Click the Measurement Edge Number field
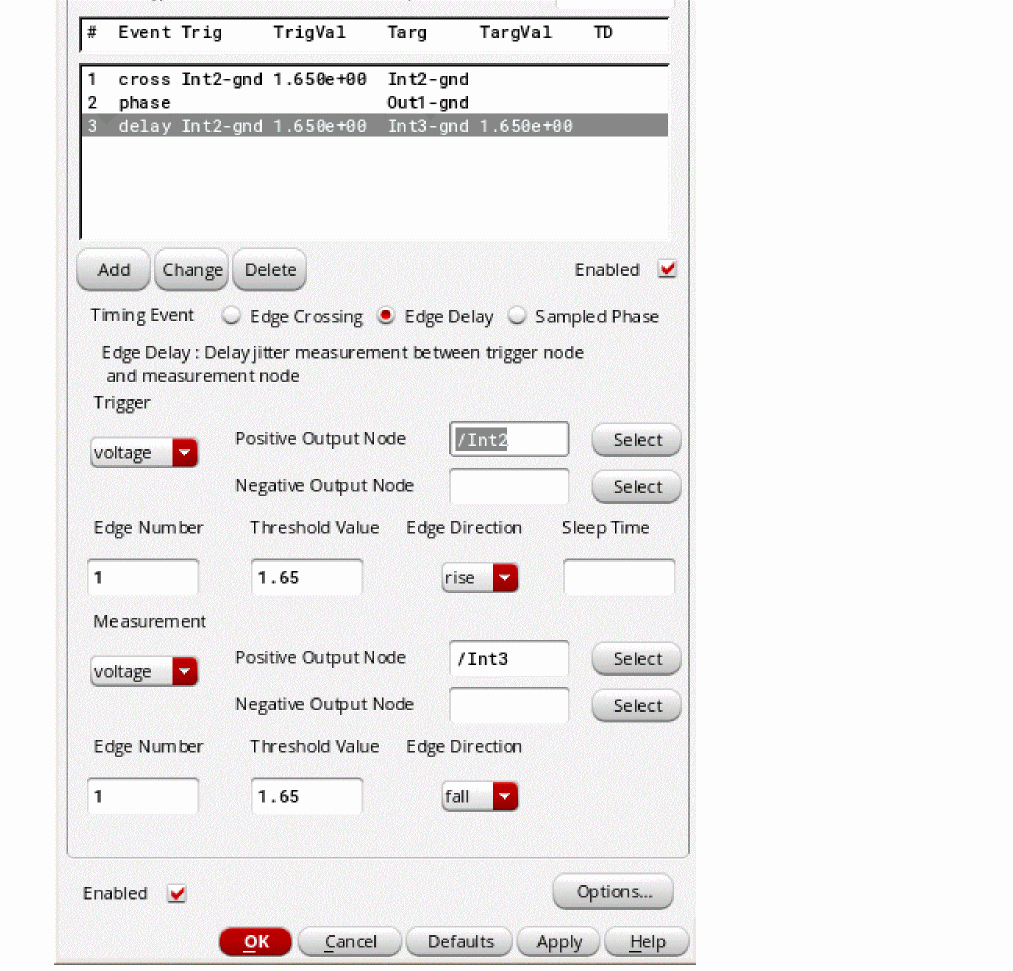This screenshot has width=1013, height=971. click(143, 796)
